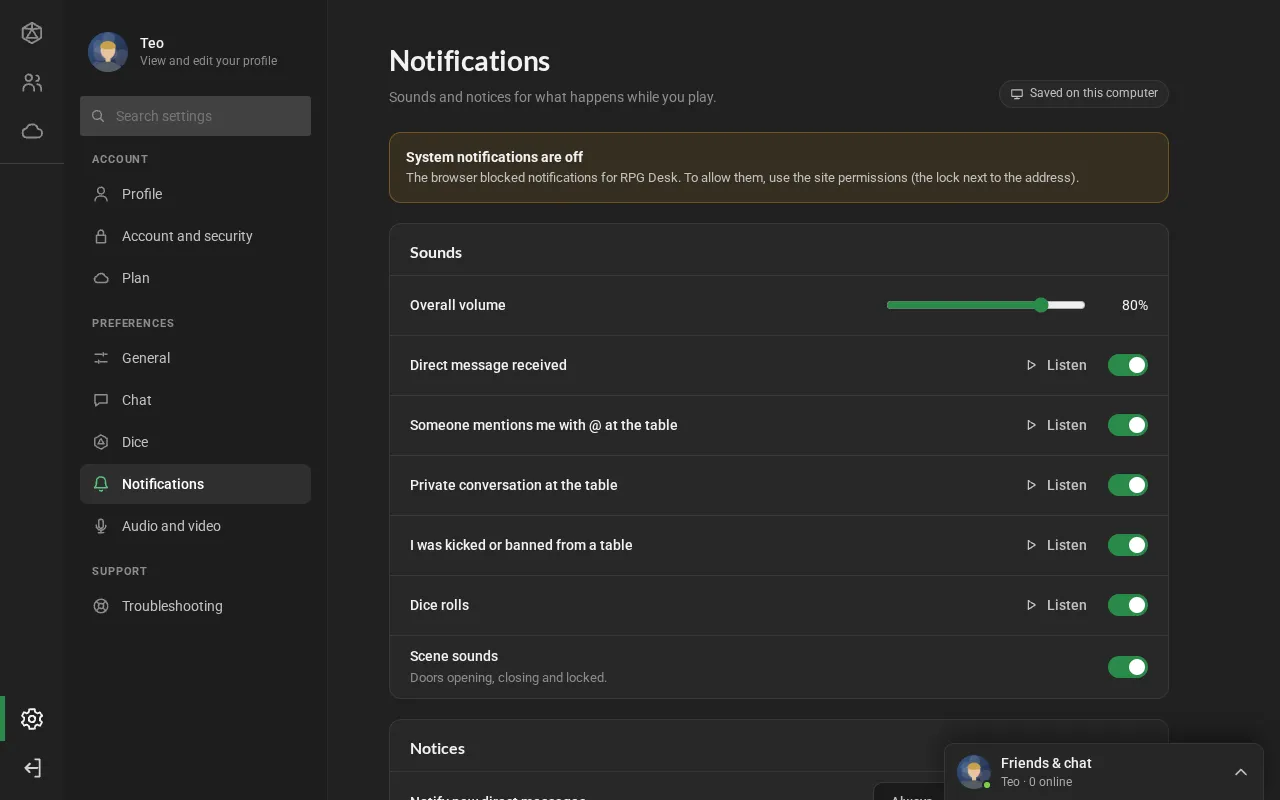Open Dice preferences
This screenshot has width=1280, height=800.
195,442
